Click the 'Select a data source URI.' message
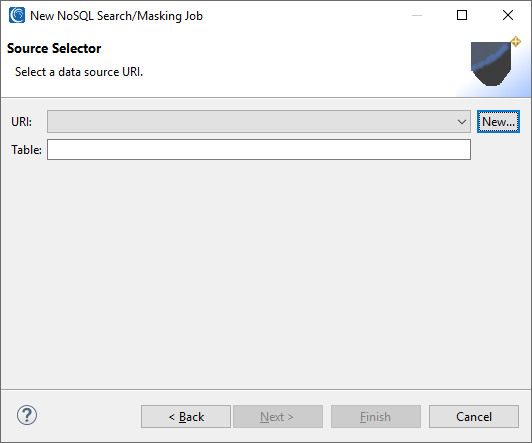Image resolution: width=532 pixels, height=443 pixels. [x=79, y=72]
